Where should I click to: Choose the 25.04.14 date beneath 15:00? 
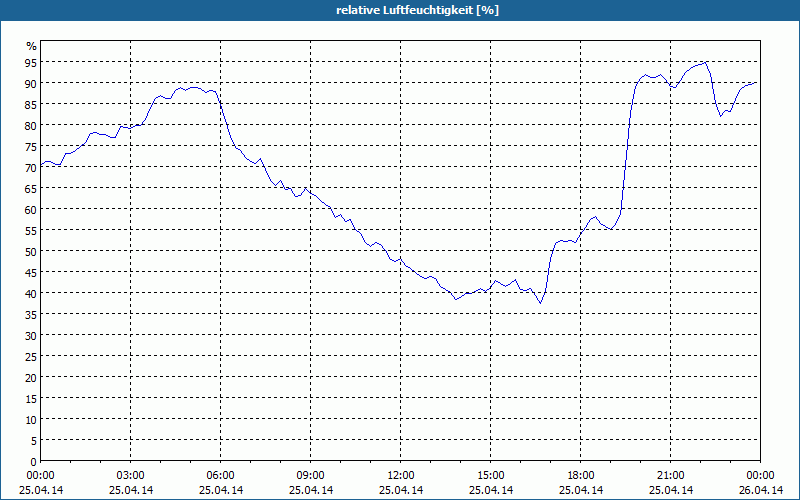pyautogui.click(x=491, y=490)
